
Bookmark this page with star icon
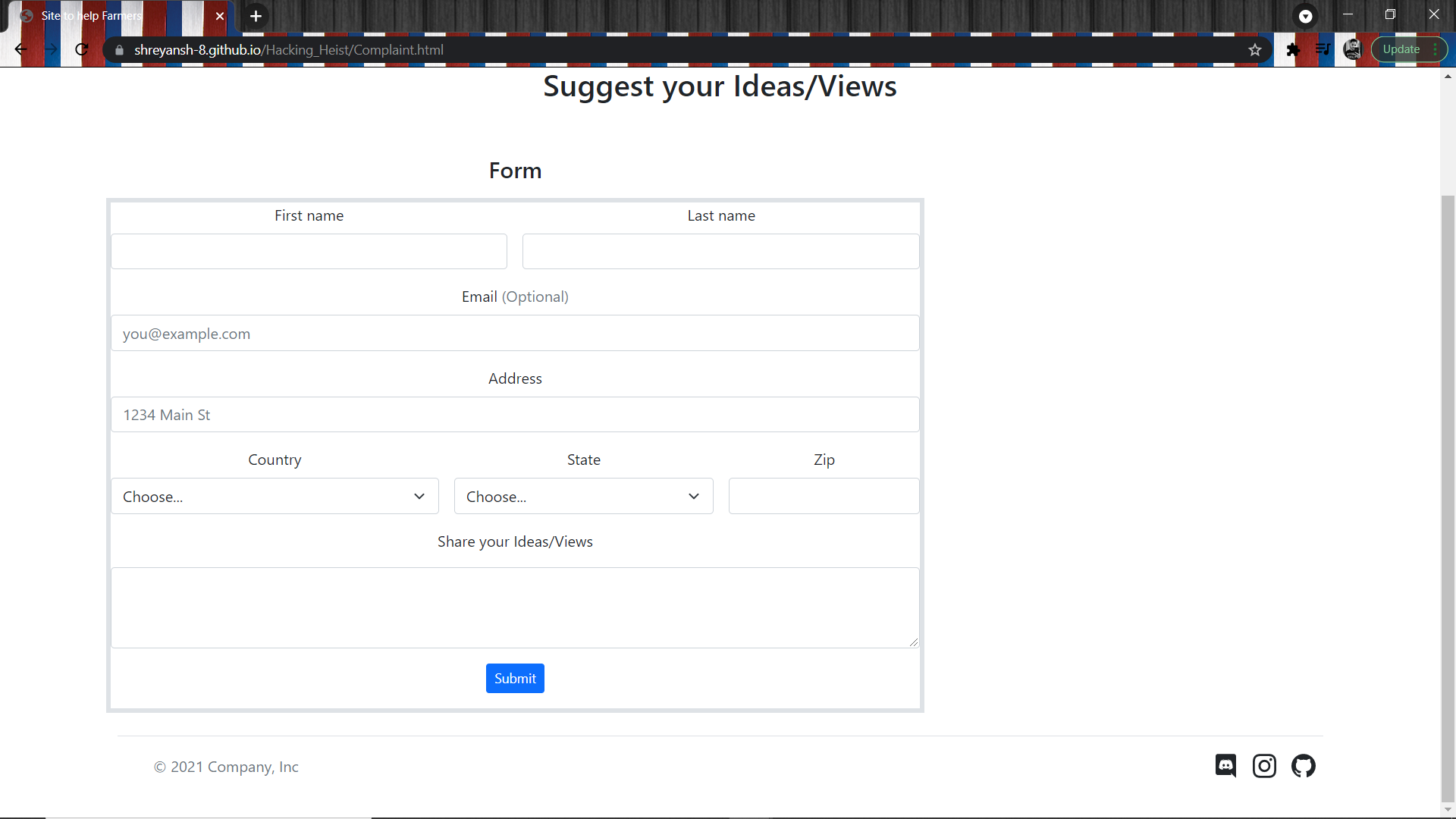[1255, 50]
